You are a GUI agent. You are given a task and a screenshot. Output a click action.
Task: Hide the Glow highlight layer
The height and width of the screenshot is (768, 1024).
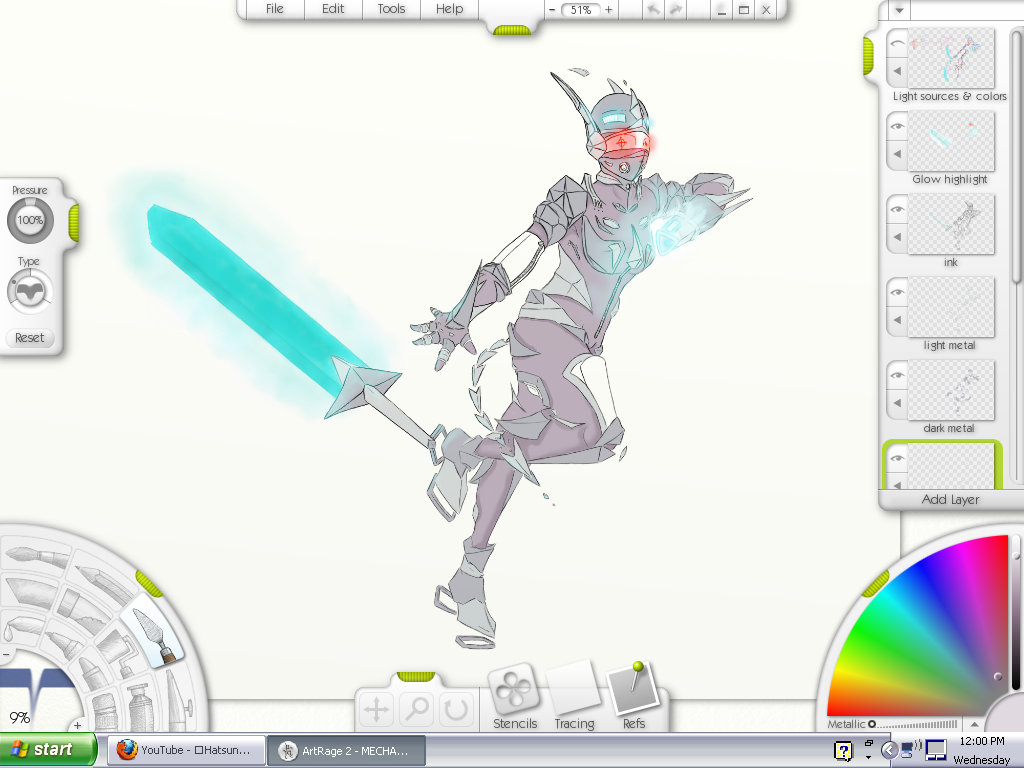[x=897, y=126]
